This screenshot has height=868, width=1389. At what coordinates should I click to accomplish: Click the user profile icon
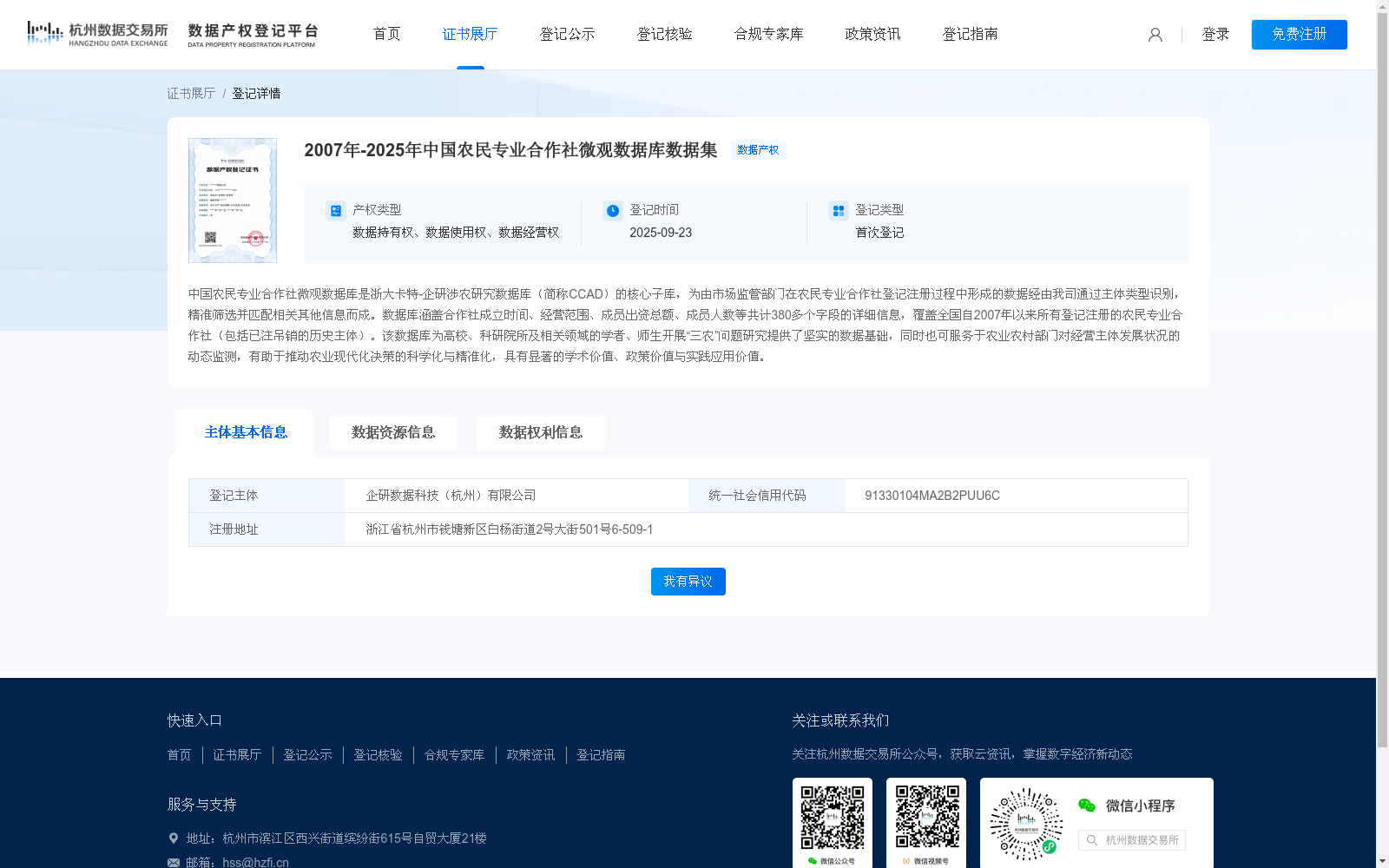1155,35
